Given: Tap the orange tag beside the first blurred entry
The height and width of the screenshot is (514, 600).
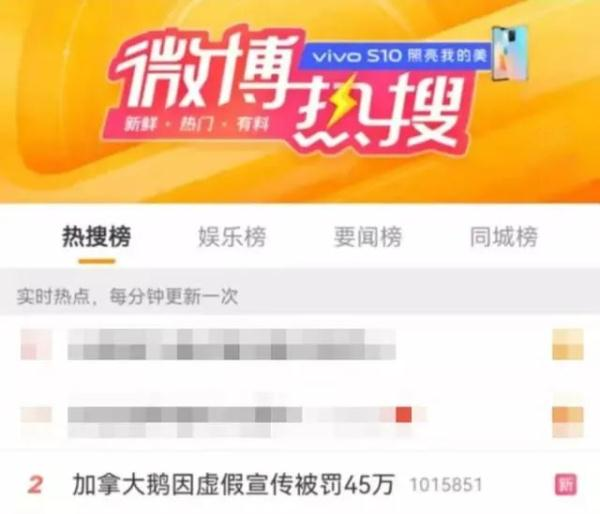Looking at the screenshot, I should point(568,344).
